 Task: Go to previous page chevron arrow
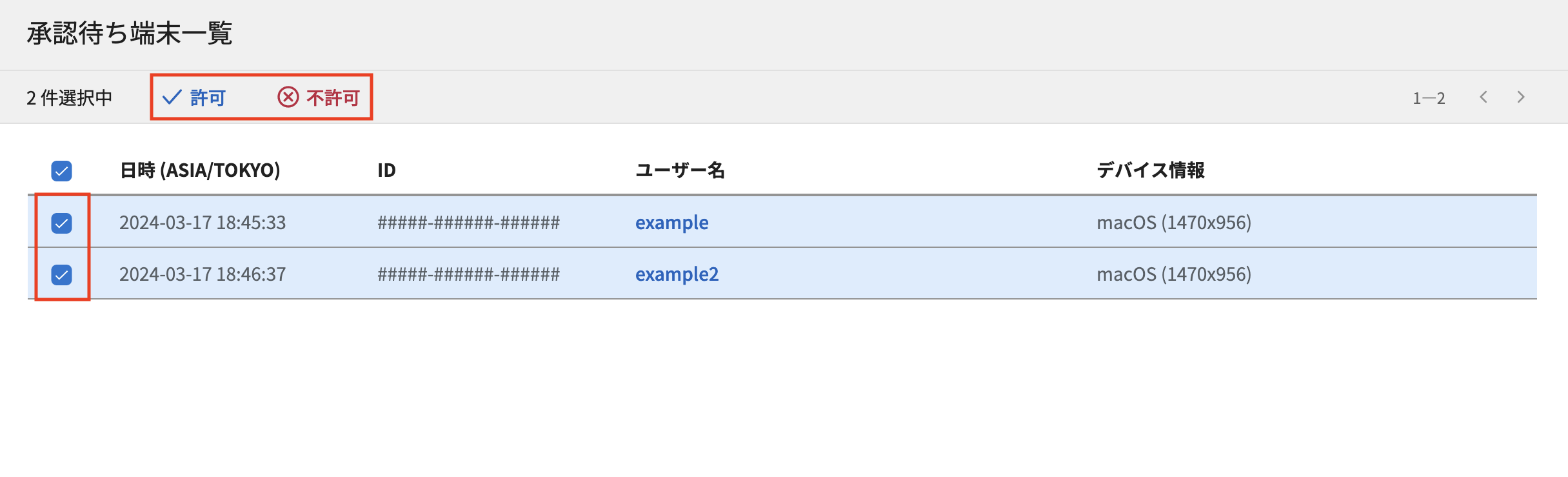(x=1484, y=97)
